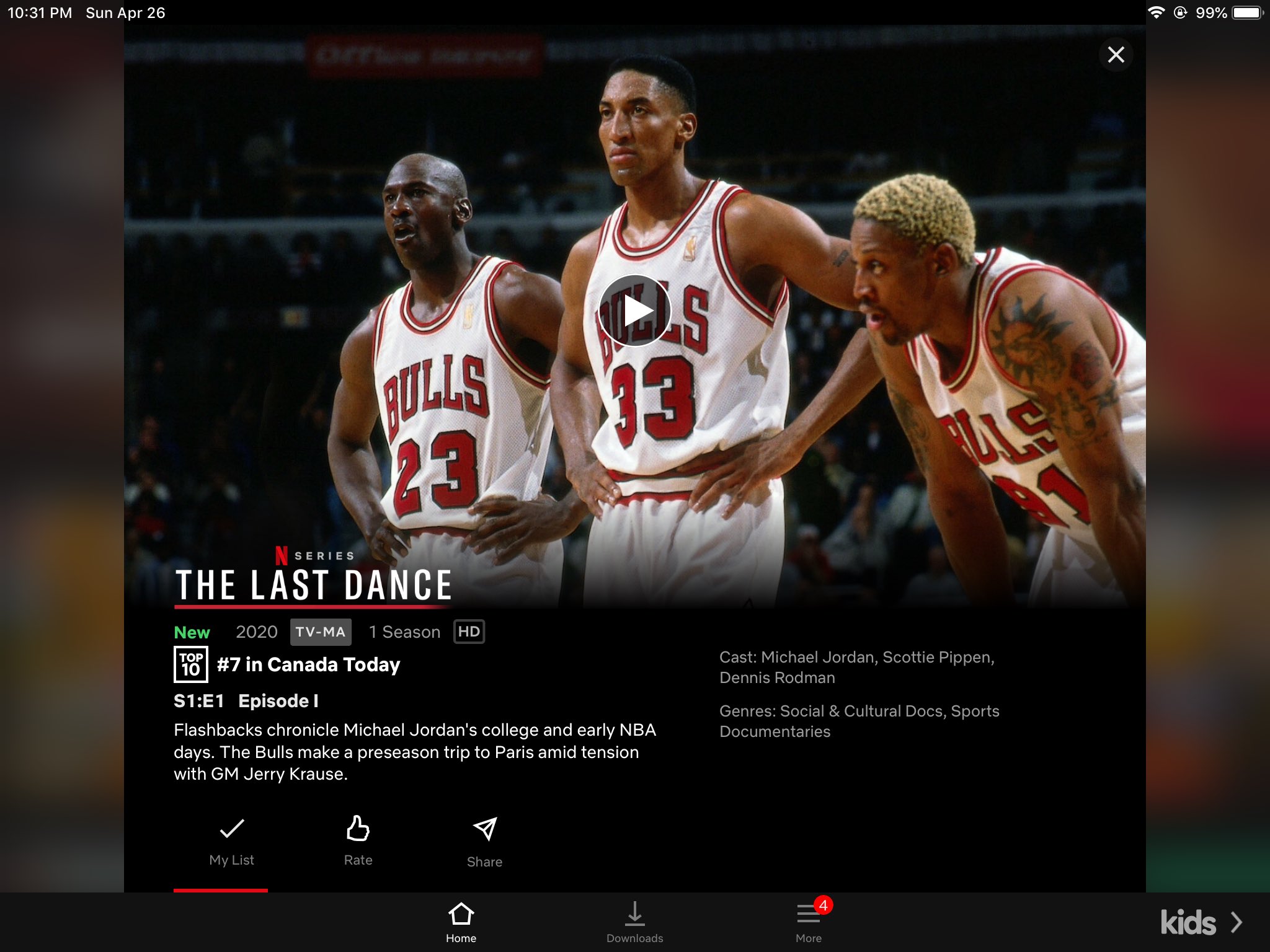
Task: Tap the S1:E1 Episode I heading
Action: [x=246, y=701]
